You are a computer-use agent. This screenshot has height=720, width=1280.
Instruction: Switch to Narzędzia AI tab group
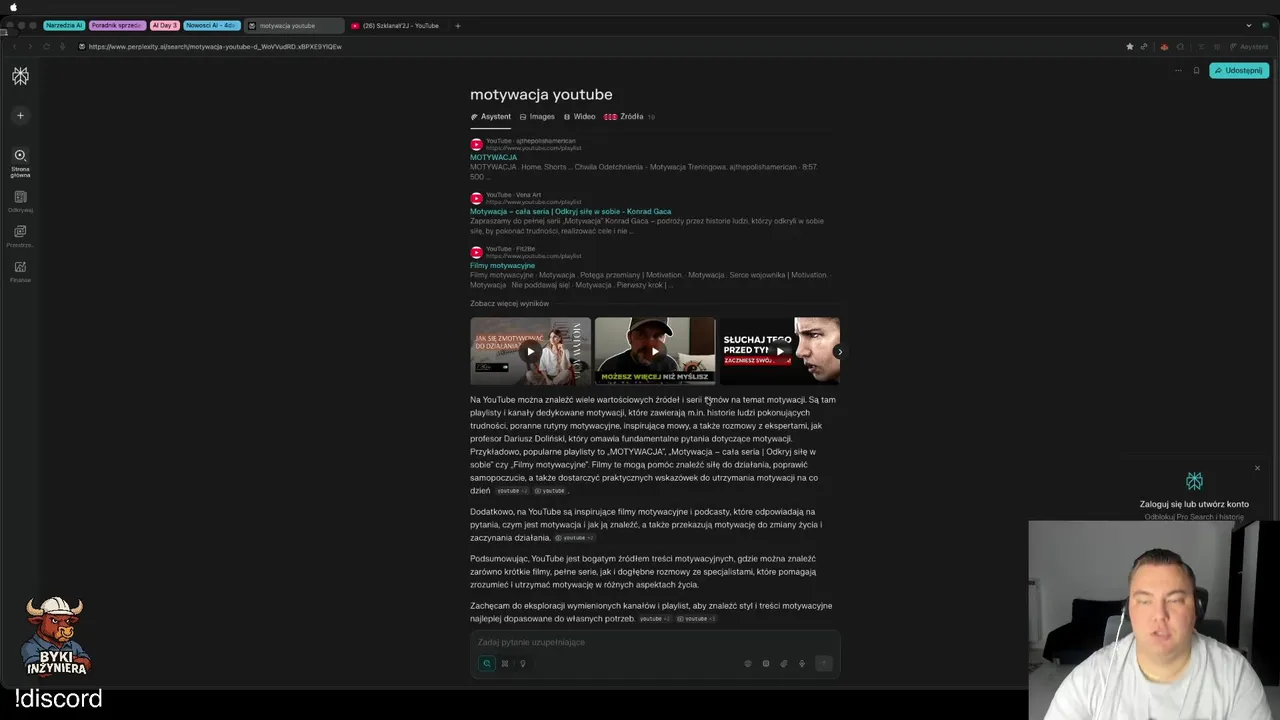[64, 25]
